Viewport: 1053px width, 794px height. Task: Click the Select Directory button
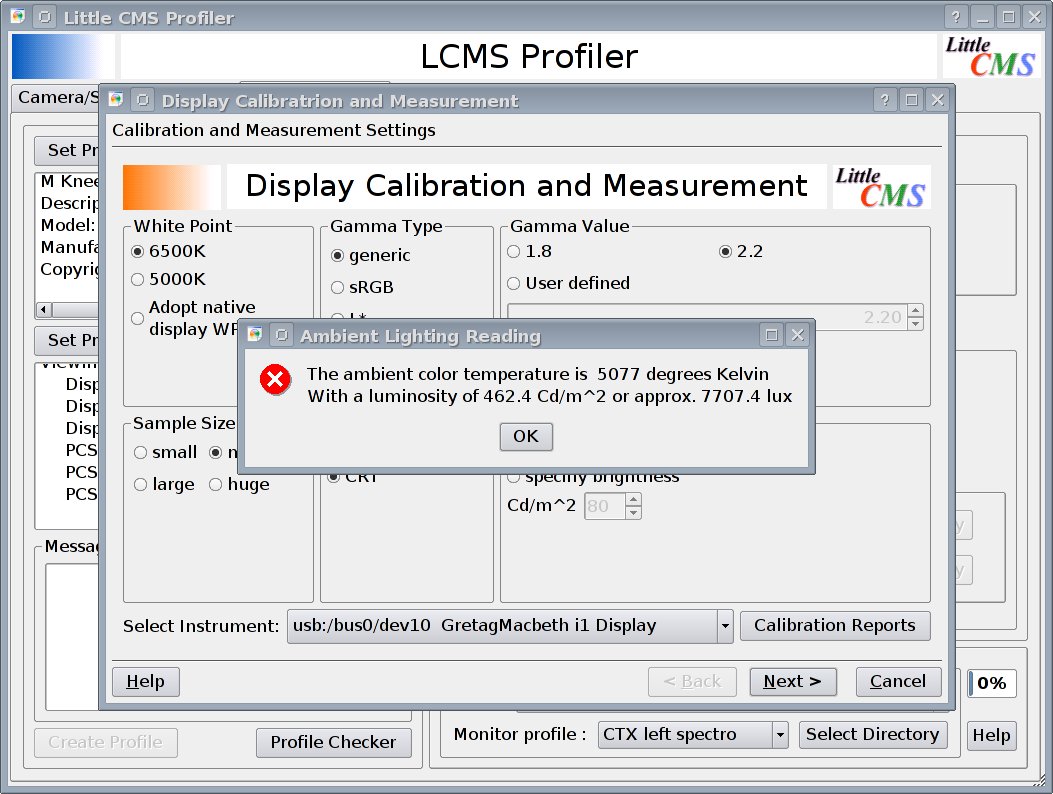tap(872, 735)
